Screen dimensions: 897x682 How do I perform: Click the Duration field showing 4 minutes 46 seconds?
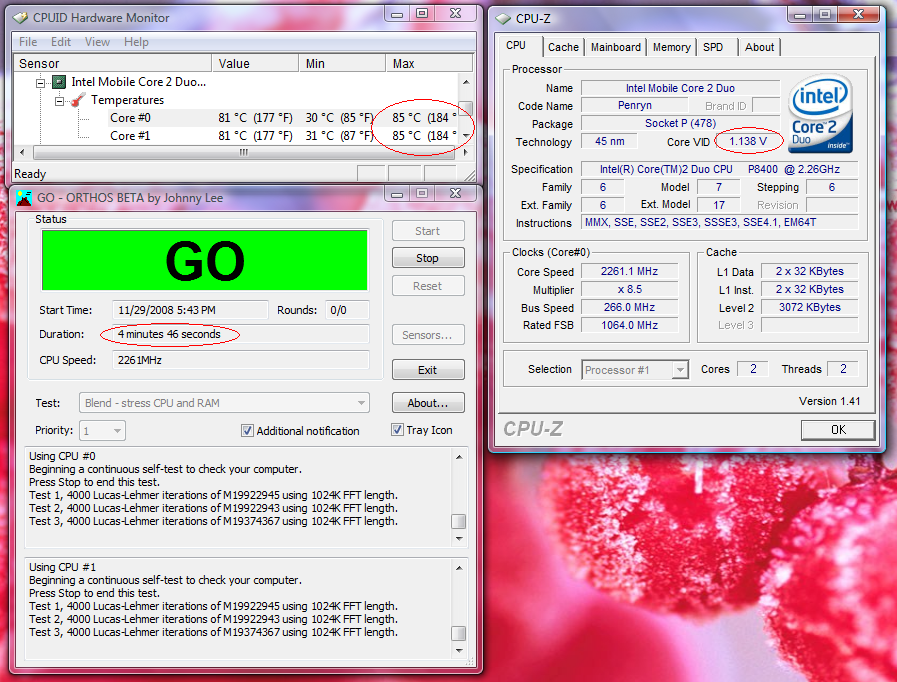(241, 334)
